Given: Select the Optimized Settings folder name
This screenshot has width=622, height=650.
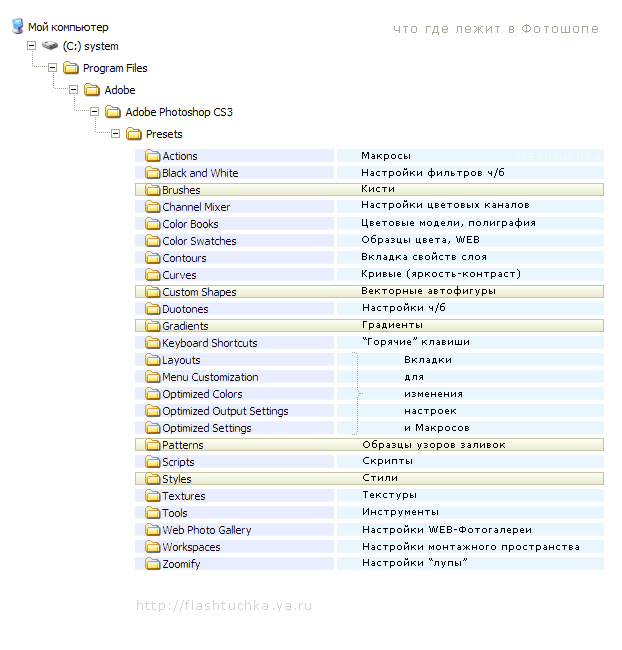Looking at the screenshot, I should click(x=207, y=428).
